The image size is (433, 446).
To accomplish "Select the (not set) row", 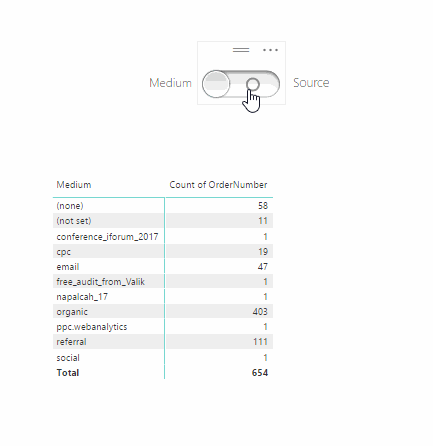I will click(x=163, y=221).
